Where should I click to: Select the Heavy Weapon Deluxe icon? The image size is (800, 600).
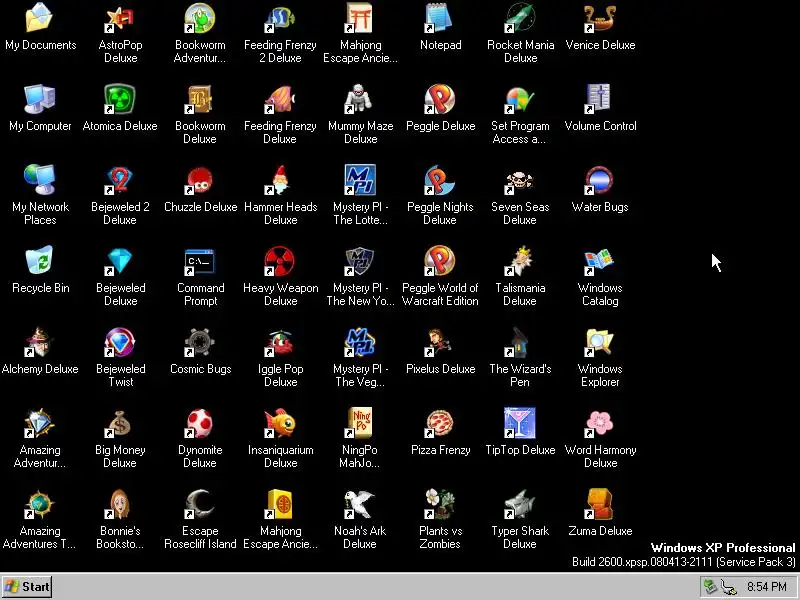point(280,260)
